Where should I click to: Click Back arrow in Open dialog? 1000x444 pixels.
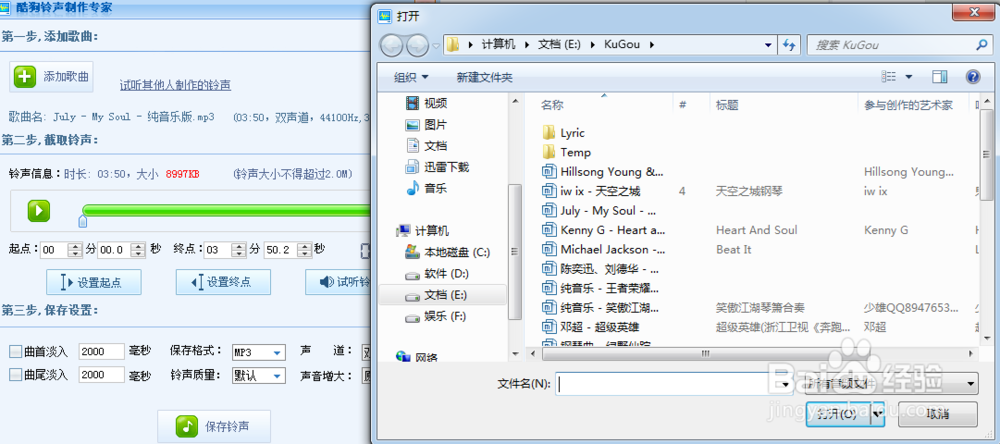[x=392, y=45]
